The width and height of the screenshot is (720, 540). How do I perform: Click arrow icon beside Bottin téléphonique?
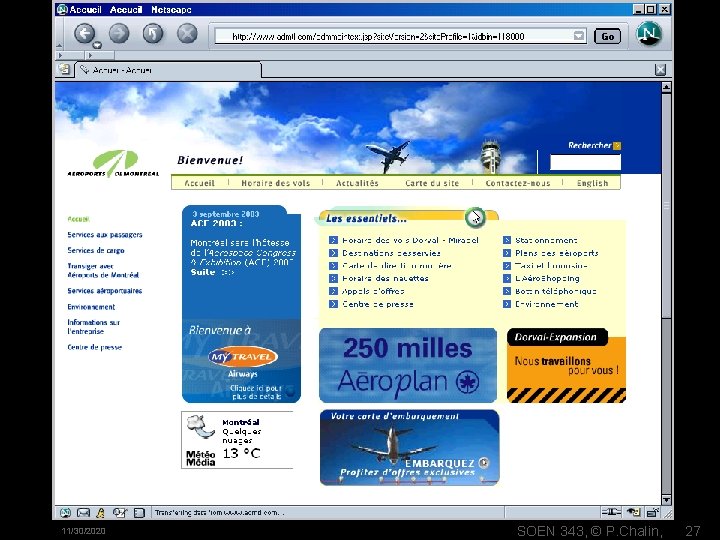point(507,291)
